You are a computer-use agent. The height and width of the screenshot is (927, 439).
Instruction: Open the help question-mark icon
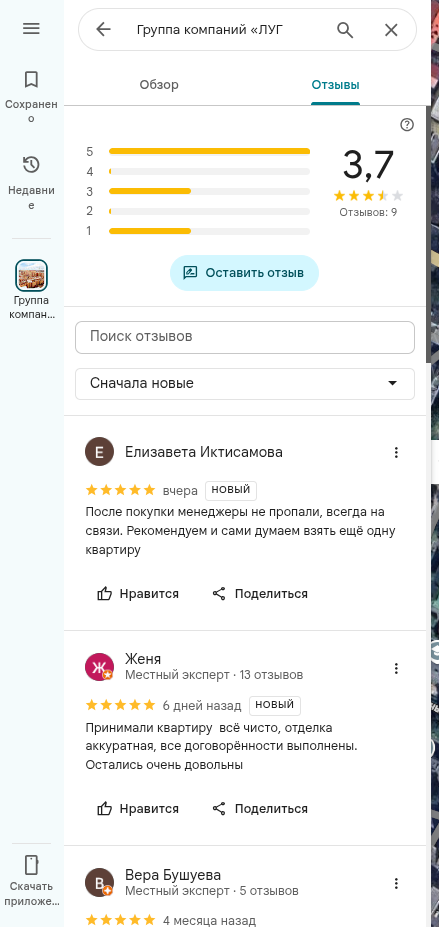407,125
